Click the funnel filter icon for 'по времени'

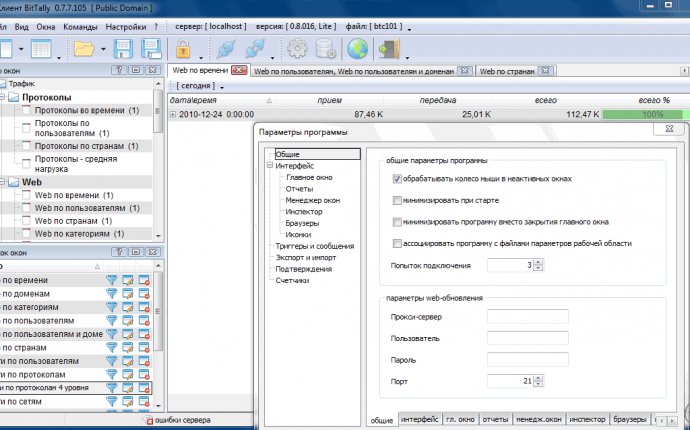coord(112,280)
